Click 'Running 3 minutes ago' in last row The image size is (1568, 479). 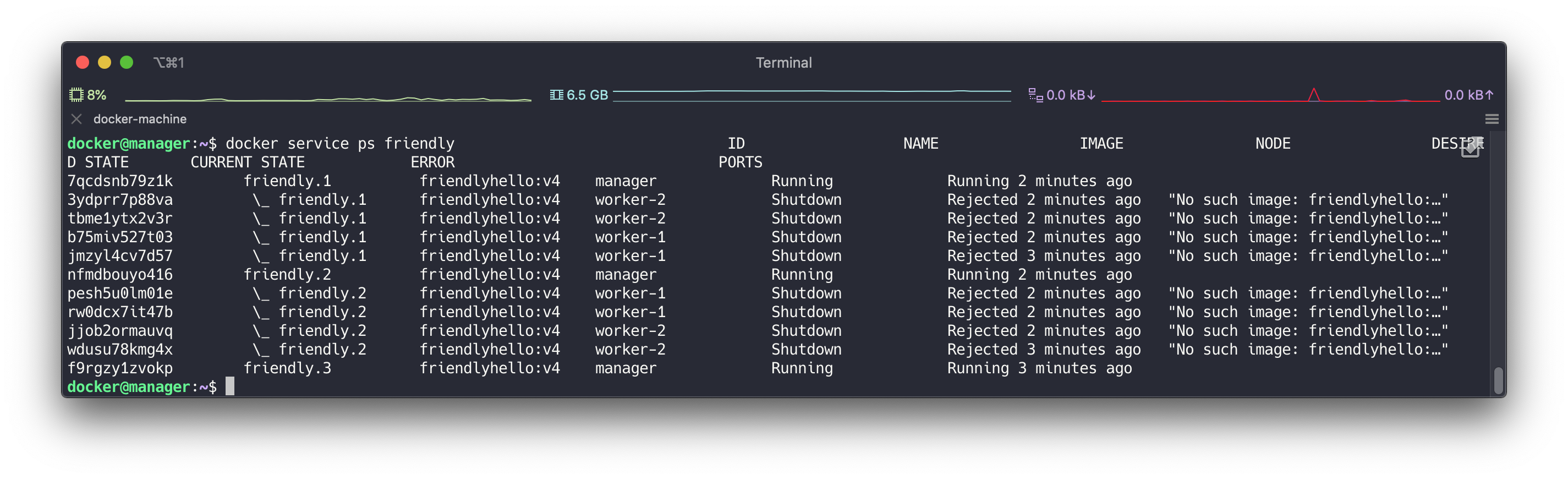click(x=1039, y=368)
